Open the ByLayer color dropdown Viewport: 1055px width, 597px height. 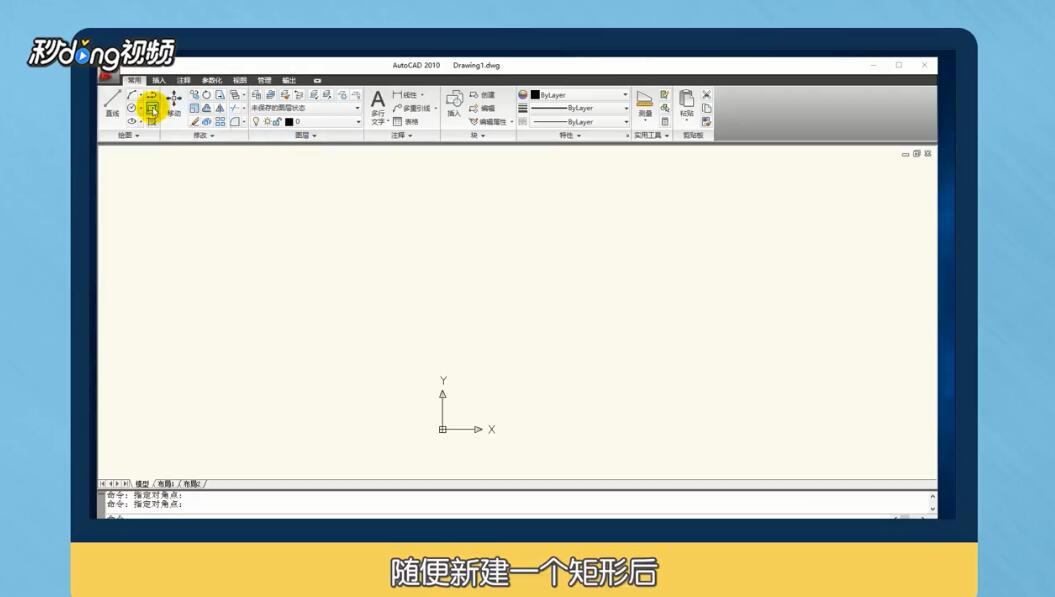click(x=579, y=95)
